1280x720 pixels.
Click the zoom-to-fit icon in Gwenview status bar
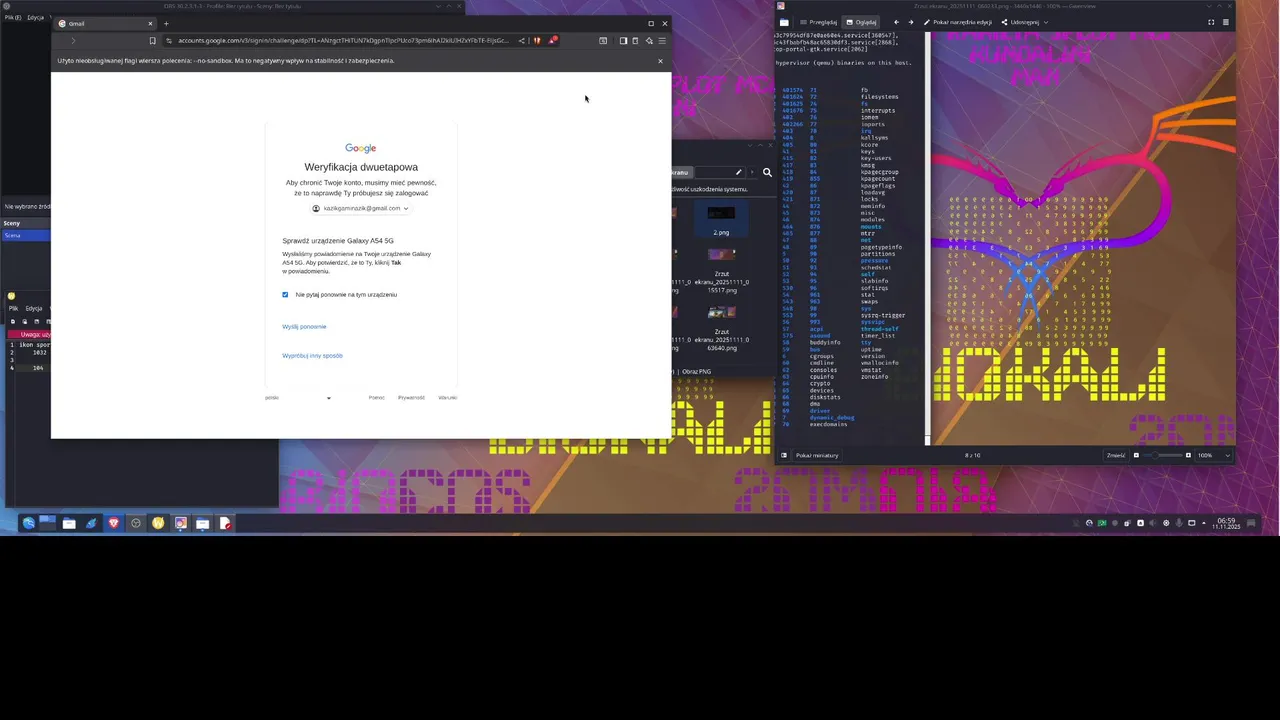coord(1136,455)
